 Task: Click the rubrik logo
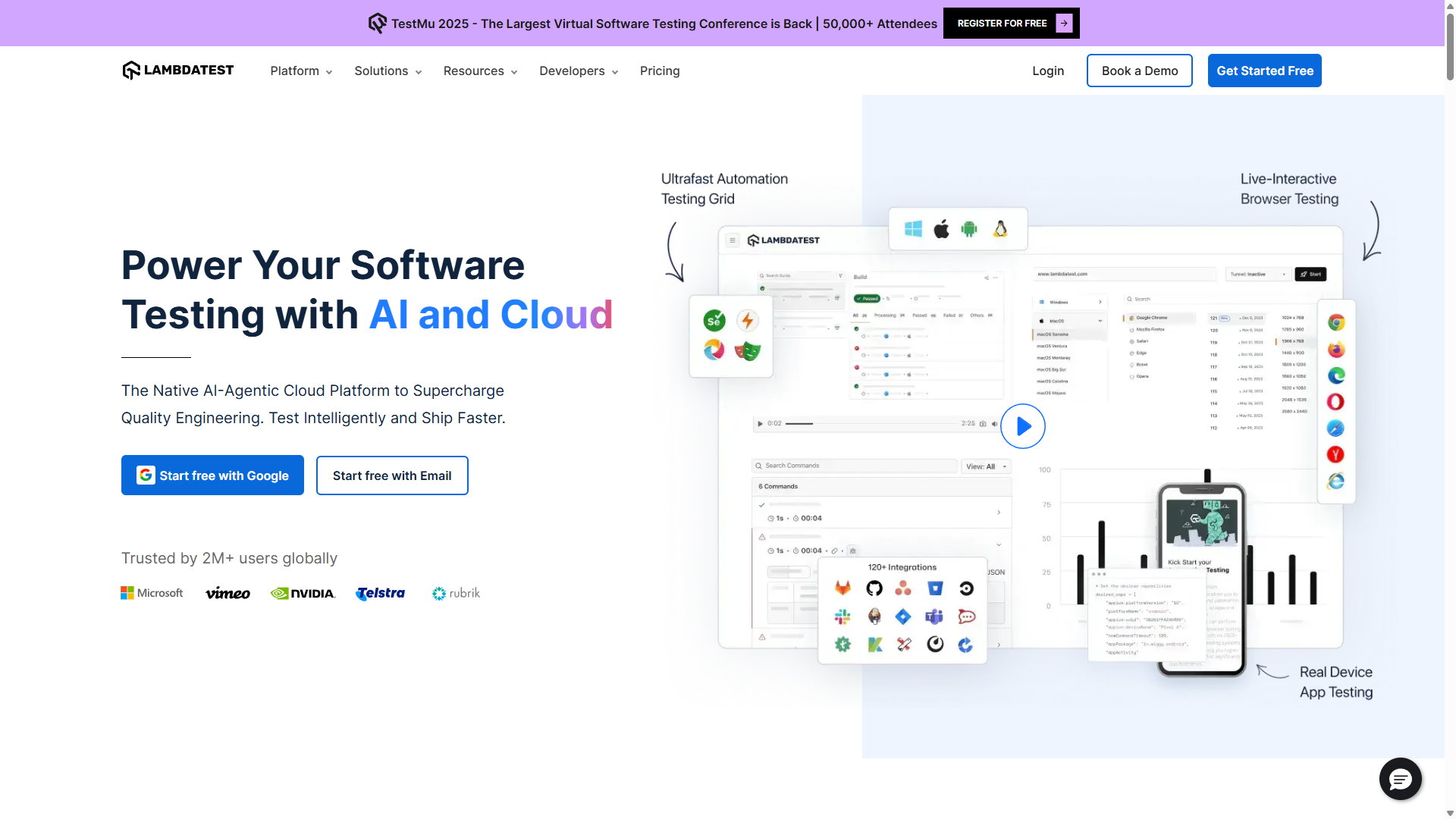[x=456, y=593]
